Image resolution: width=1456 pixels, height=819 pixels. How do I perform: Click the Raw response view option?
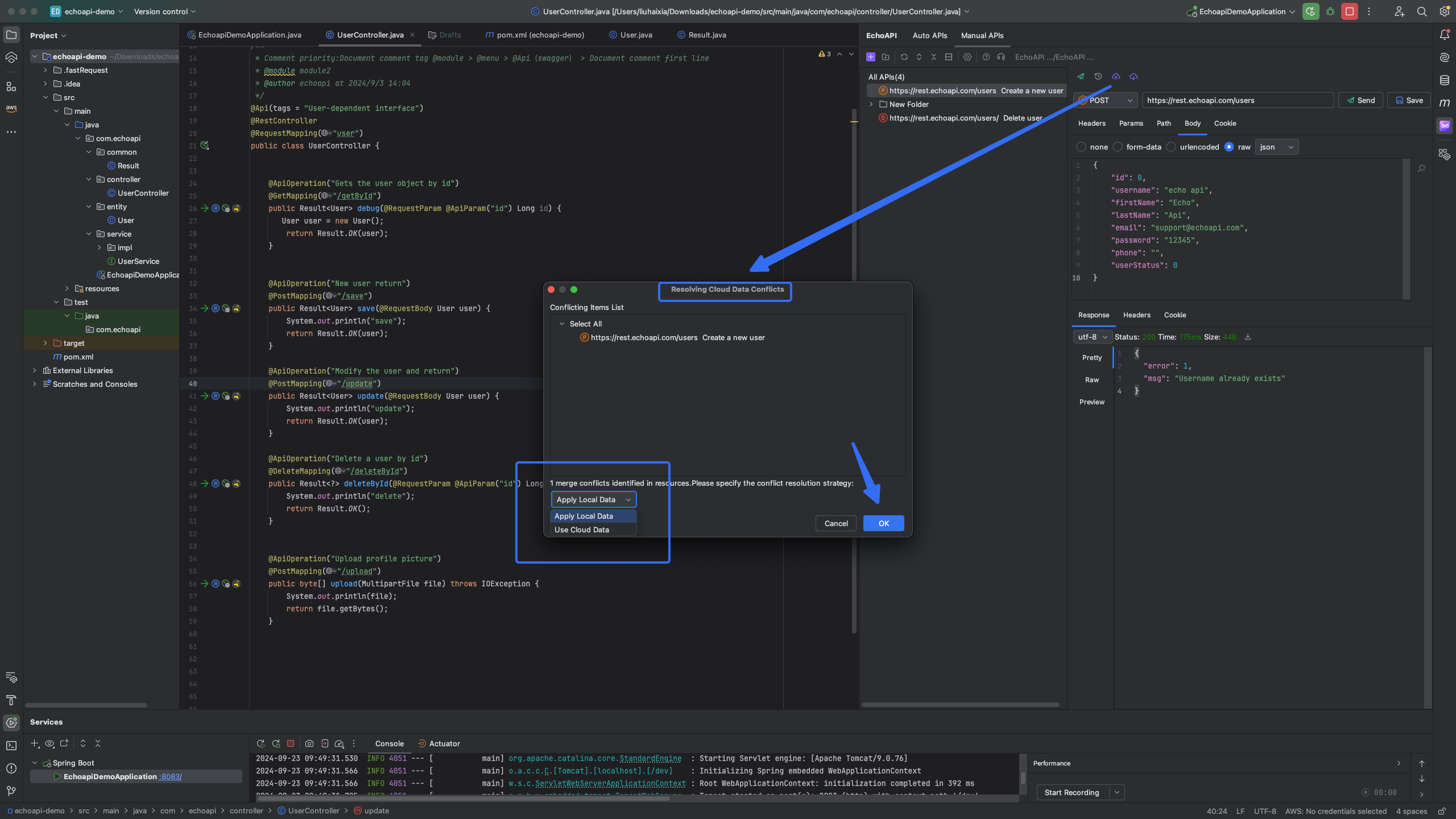pyautogui.click(x=1092, y=380)
